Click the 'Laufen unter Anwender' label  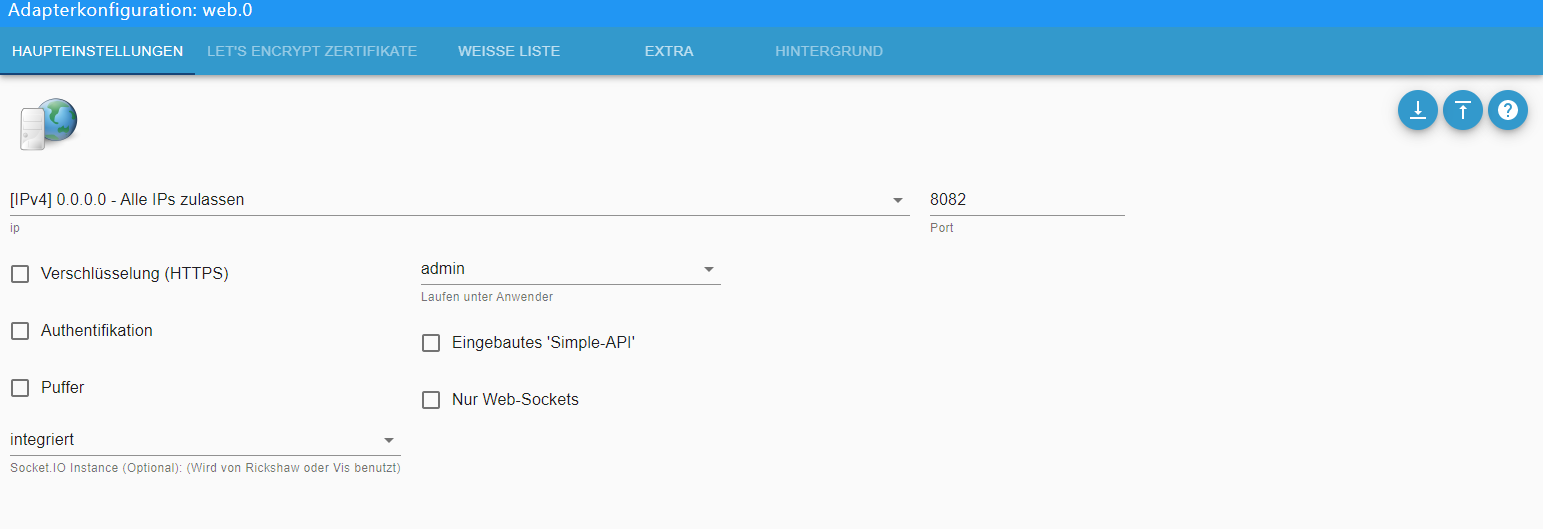pyautogui.click(x=487, y=297)
